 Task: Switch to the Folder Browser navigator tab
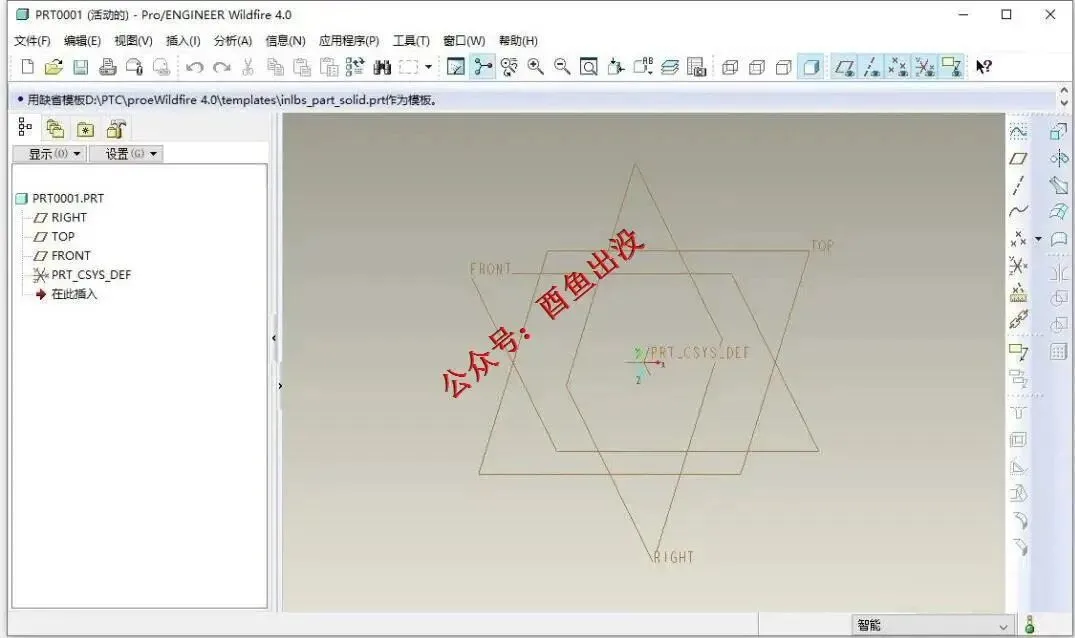click(x=55, y=129)
